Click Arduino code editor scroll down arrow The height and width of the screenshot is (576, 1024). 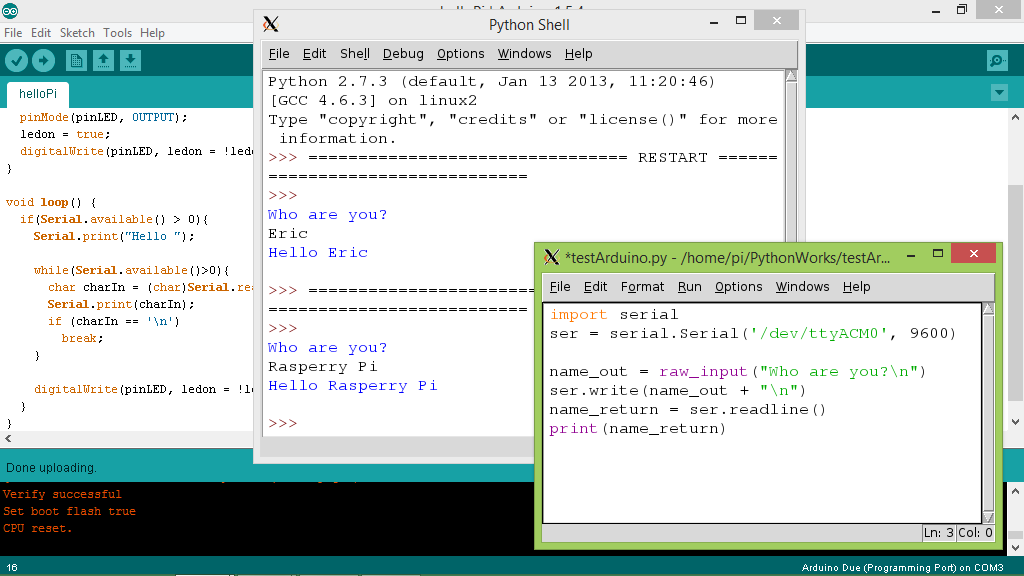pos(1016,422)
